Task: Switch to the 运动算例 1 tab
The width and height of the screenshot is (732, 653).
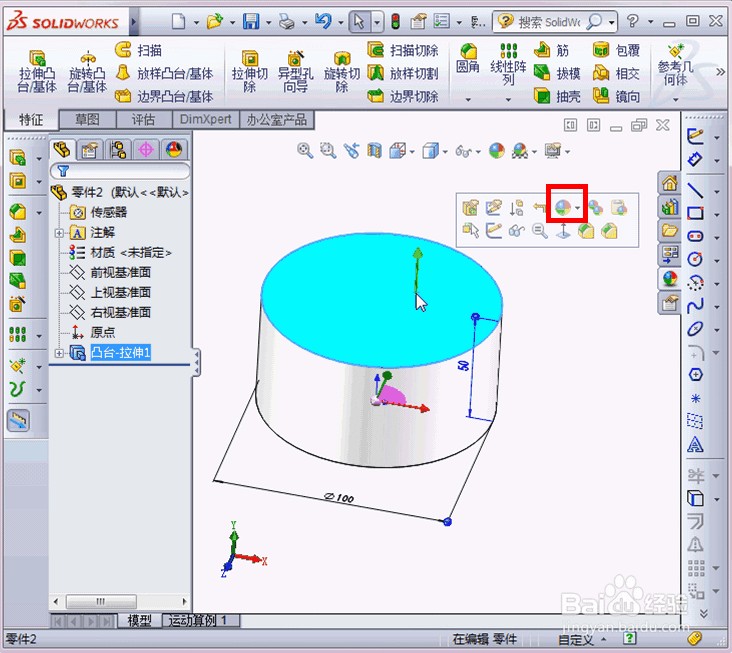Action: pyautogui.click(x=201, y=620)
